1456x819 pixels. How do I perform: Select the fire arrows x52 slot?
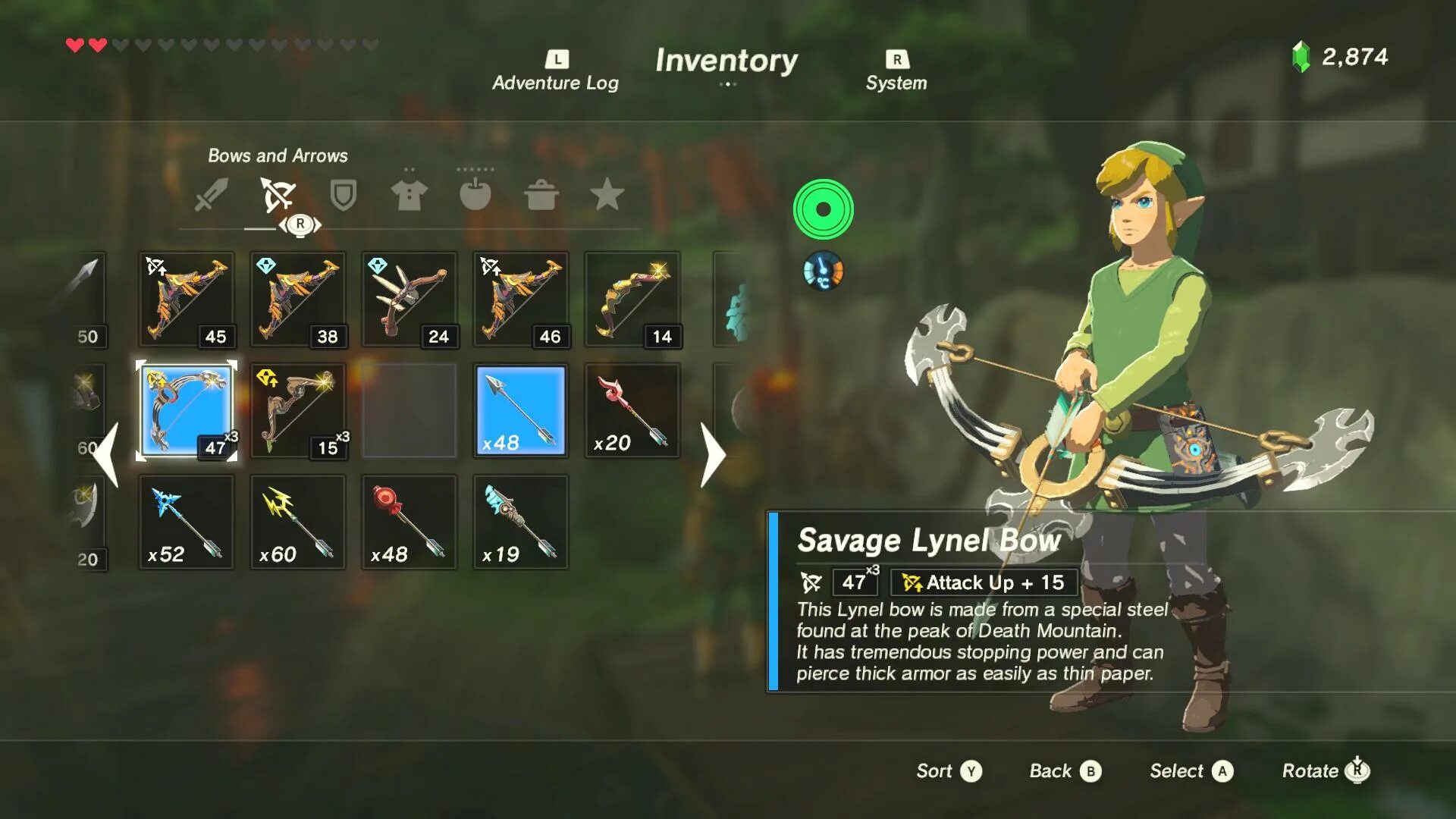pyautogui.click(x=187, y=522)
